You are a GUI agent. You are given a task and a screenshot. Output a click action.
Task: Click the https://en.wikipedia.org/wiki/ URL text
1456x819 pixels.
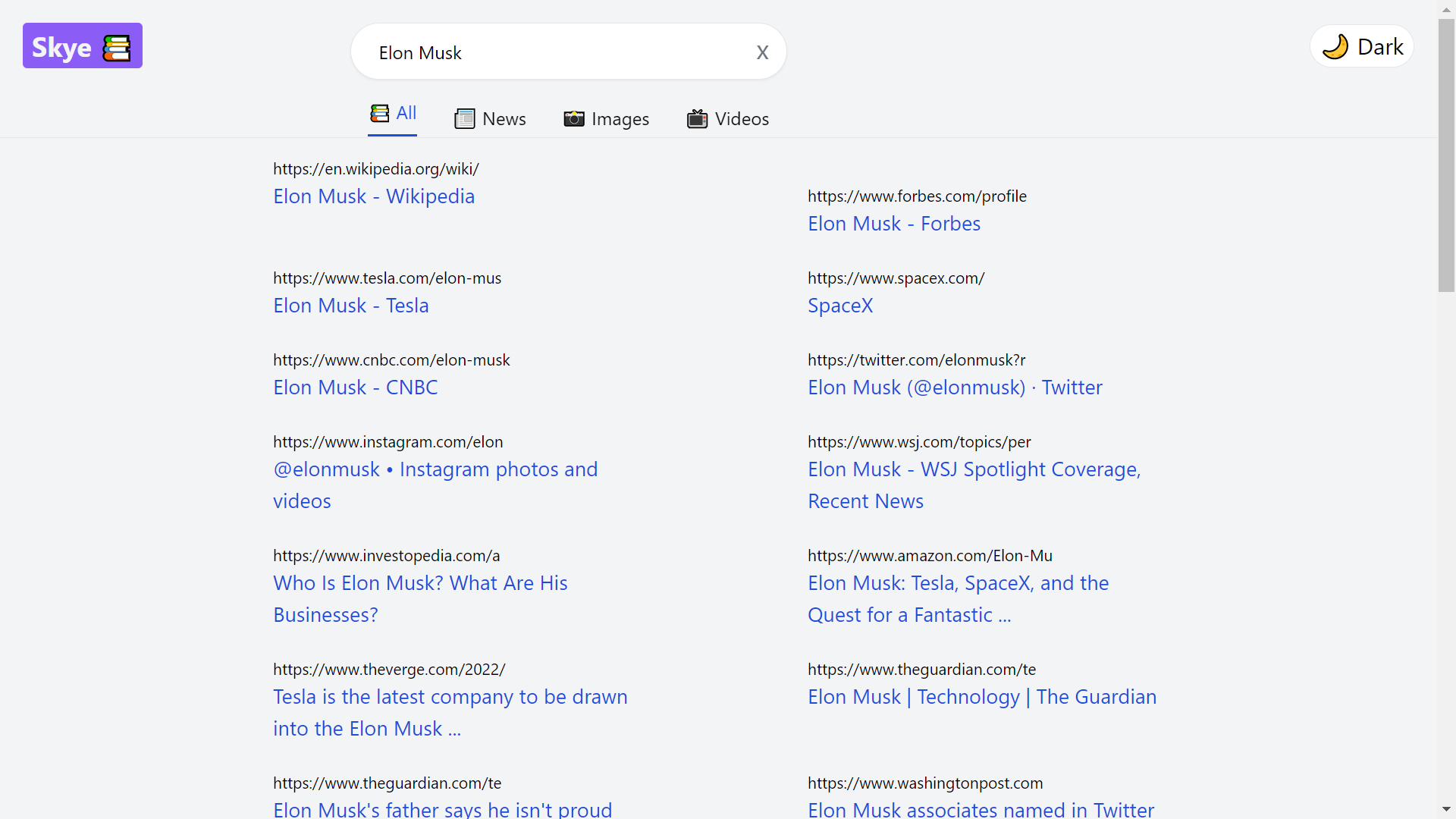(376, 169)
